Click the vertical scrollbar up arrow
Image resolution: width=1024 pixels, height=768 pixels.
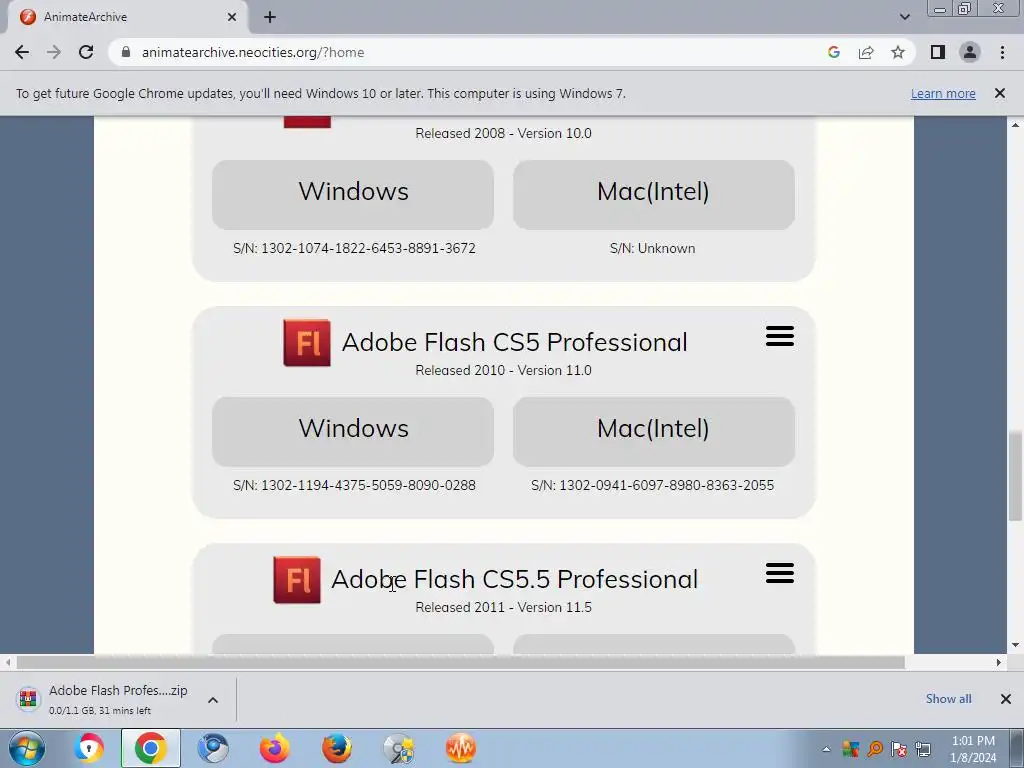click(x=1015, y=125)
